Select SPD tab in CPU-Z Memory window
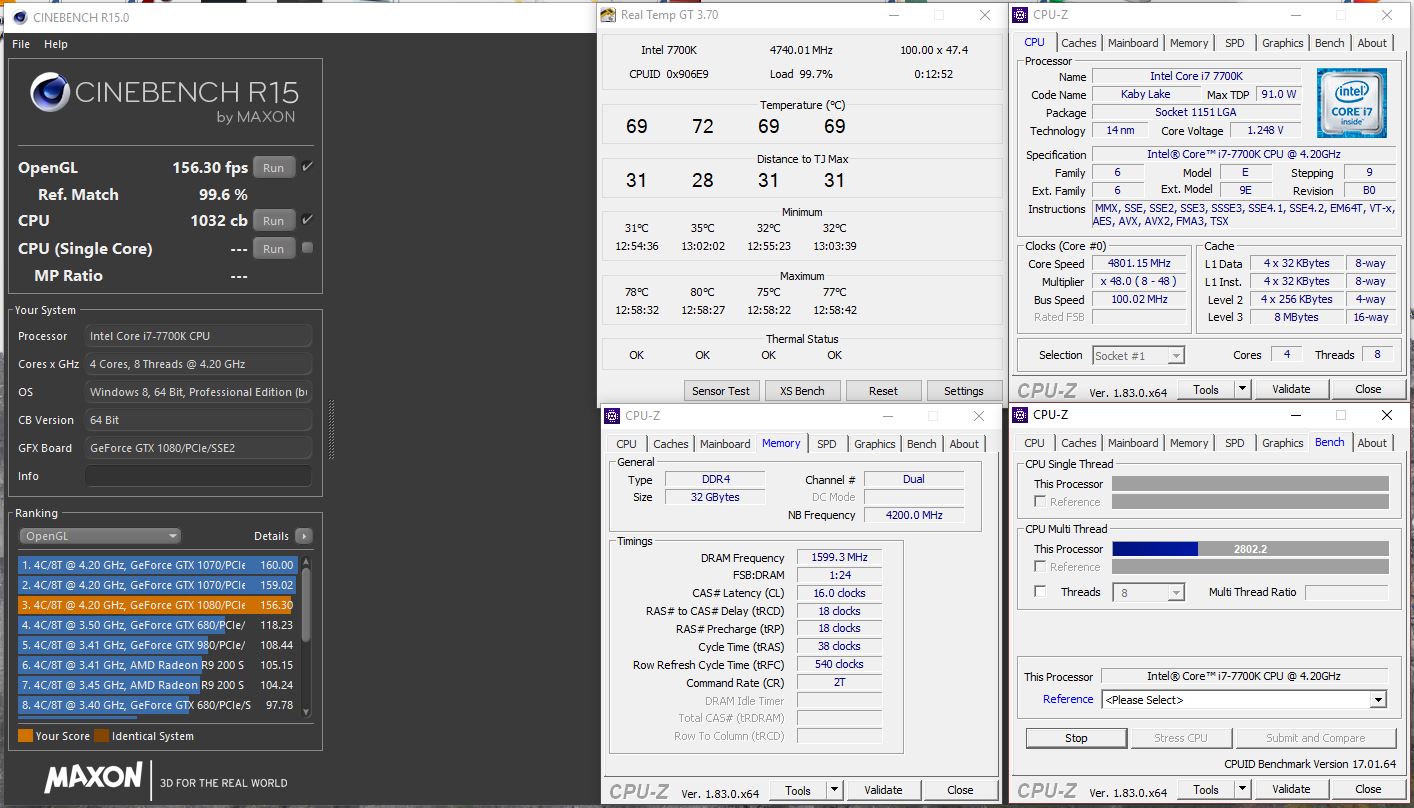 pyautogui.click(x=826, y=444)
